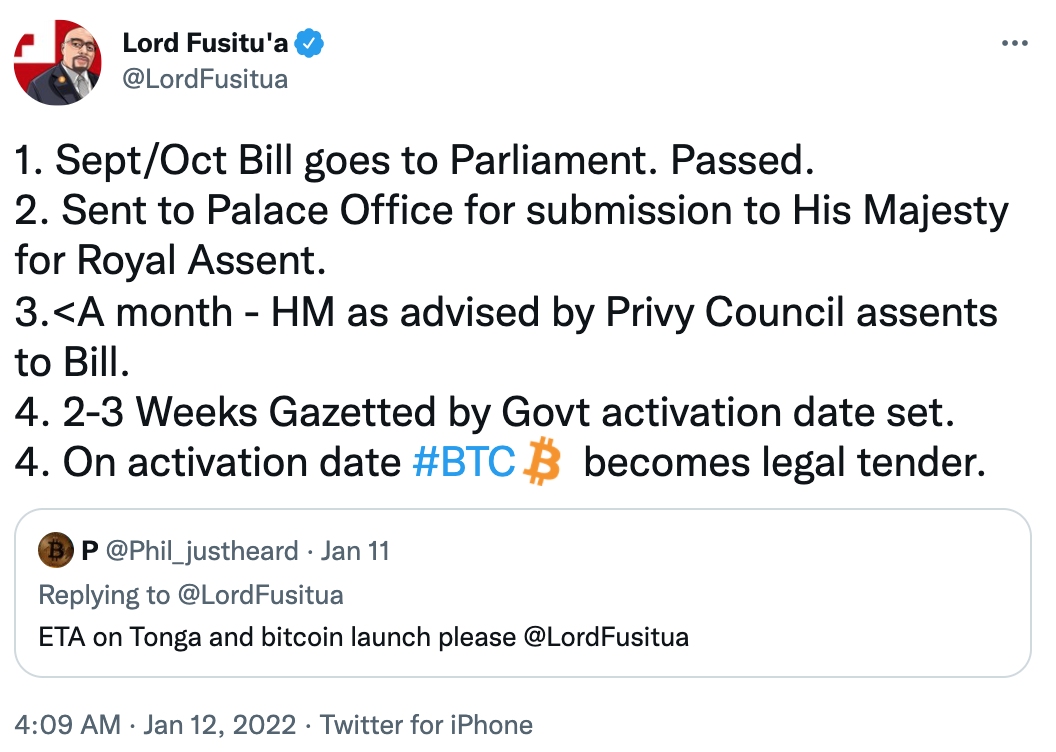This screenshot has width=1056, height=752.
Task: Open the 'Twitter for iPhone' source link
Action: [x=426, y=724]
